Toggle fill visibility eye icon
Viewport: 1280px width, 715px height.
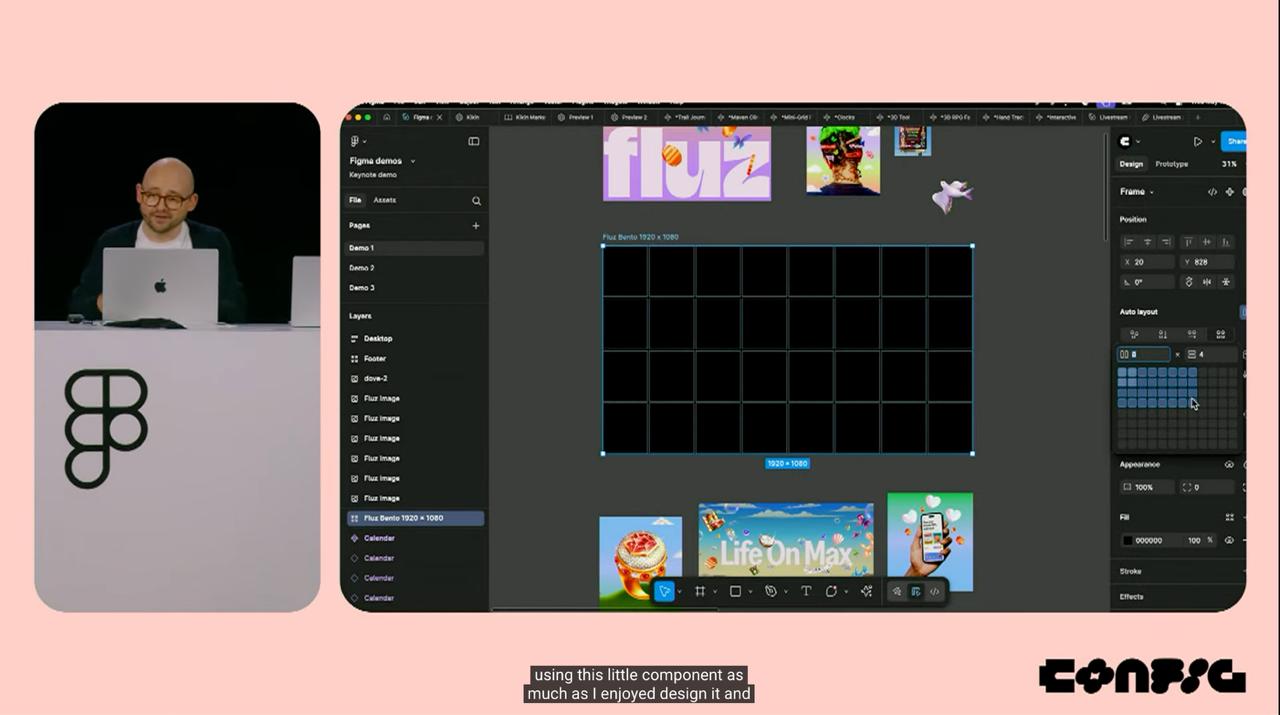(1229, 540)
